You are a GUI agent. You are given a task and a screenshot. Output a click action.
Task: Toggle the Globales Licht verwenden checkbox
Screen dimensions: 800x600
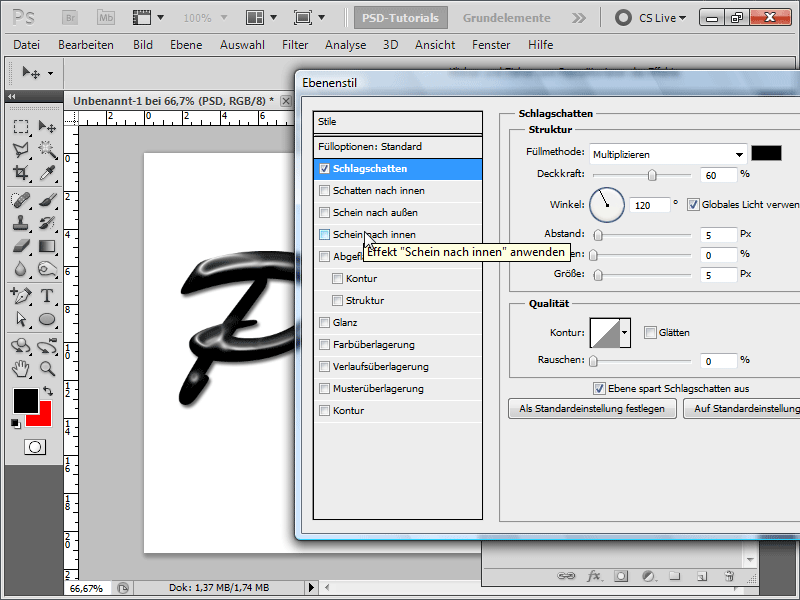pos(693,205)
